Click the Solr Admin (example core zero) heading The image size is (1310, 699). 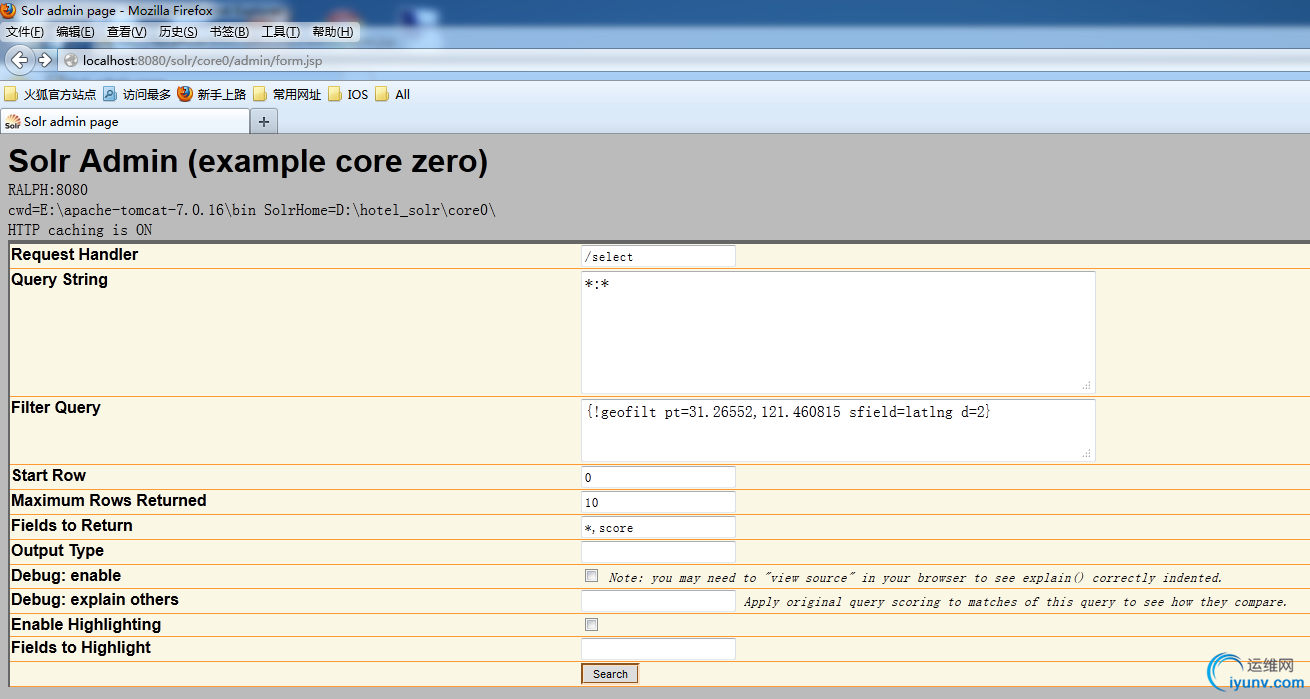tap(248, 161)
